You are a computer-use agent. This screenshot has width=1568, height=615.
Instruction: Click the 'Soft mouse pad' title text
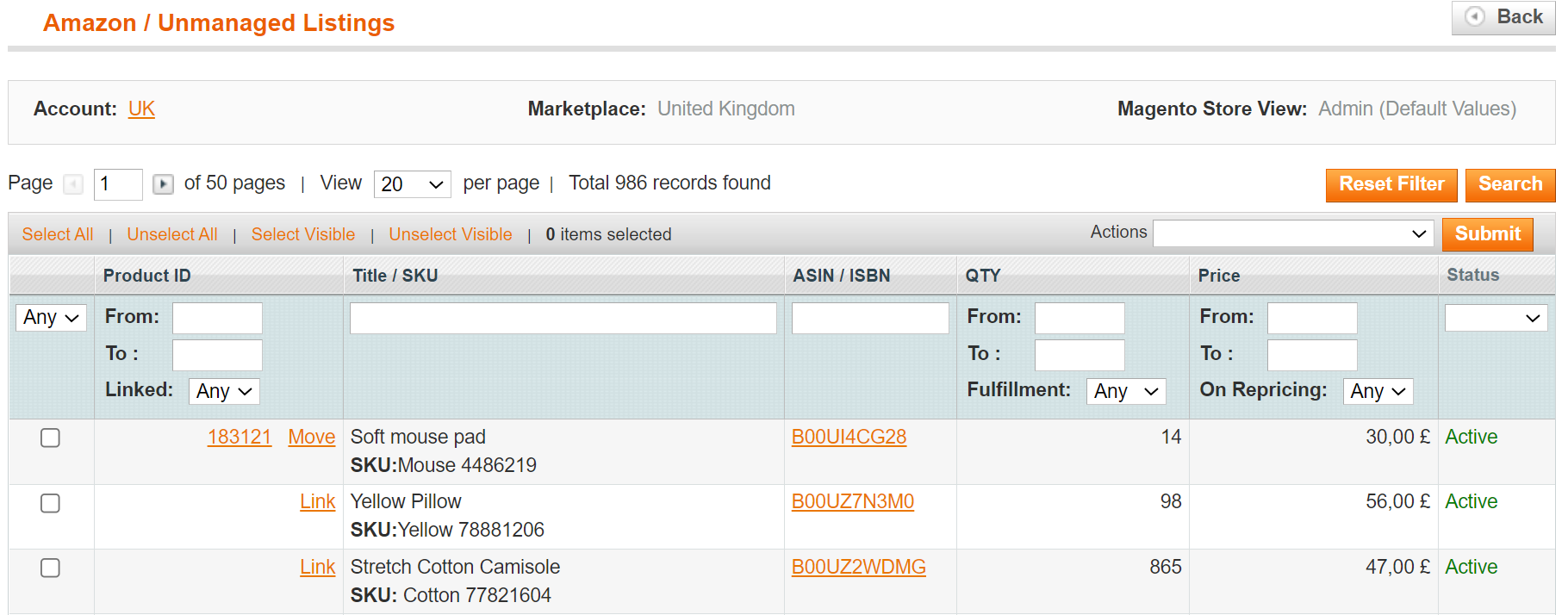point(418,437)
